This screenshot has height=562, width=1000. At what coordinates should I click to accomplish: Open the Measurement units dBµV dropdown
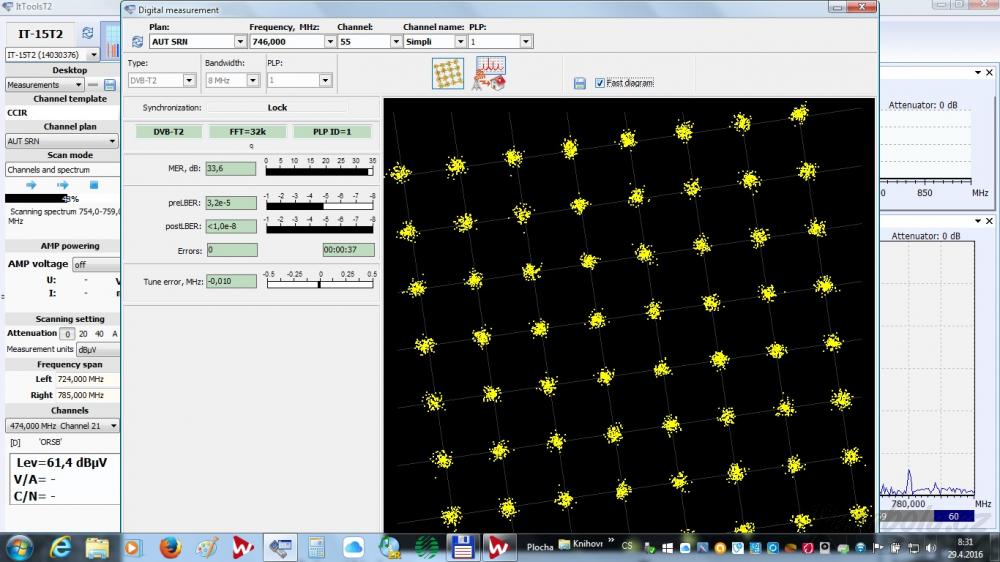pyautogui.click(x=98, y=350)
